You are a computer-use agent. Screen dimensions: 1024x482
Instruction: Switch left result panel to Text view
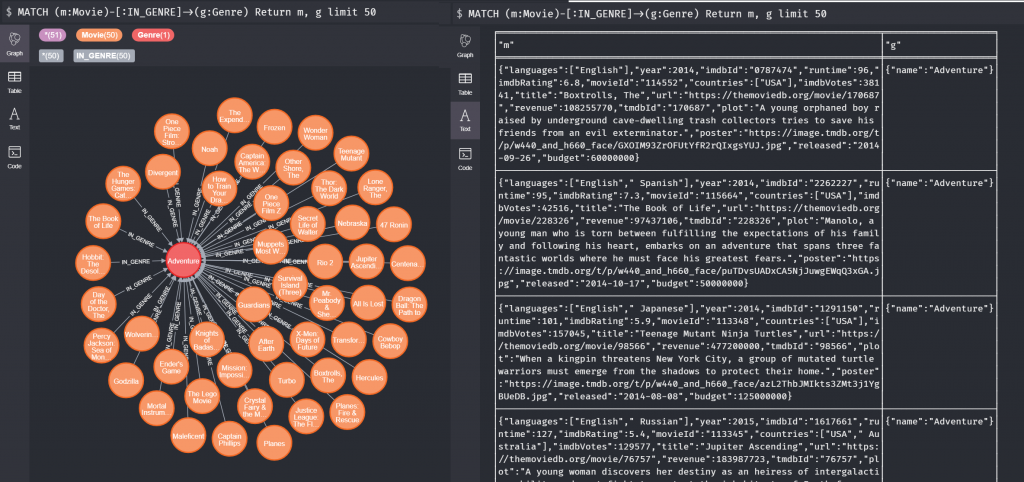(14, 118)
